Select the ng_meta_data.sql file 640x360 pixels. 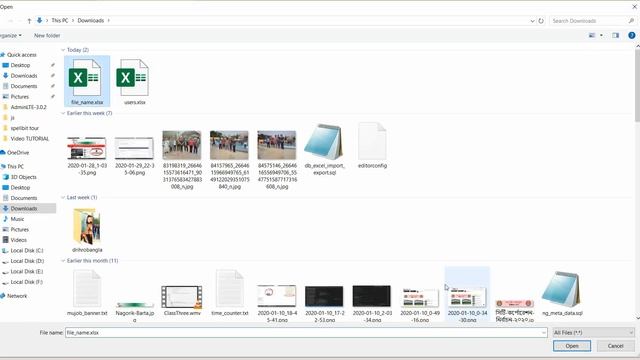tap(562, 294)
